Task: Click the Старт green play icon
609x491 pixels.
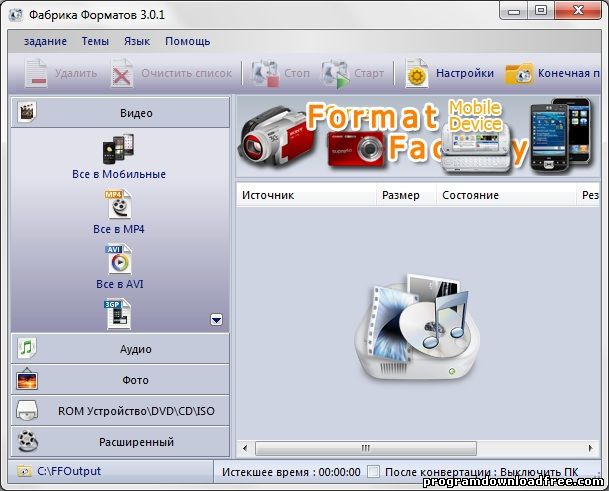Action: click(335, 73)
